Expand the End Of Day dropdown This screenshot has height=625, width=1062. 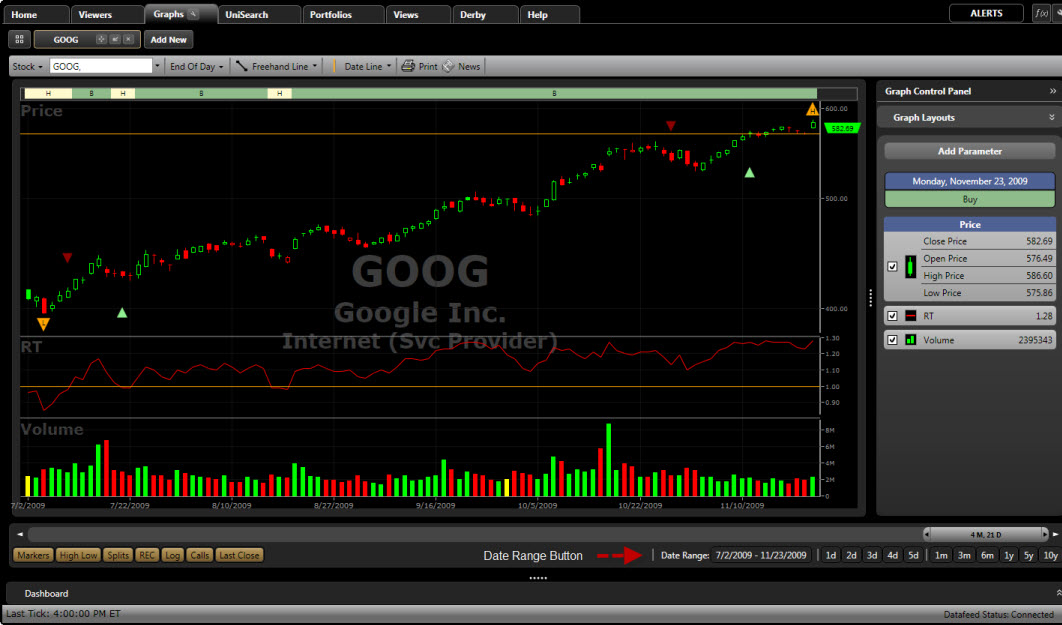tap(196, 67)
